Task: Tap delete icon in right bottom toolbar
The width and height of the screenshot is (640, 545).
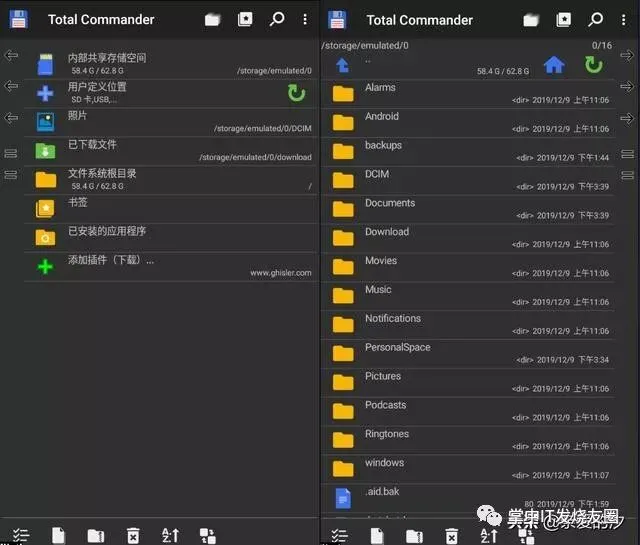Action: click(x=451, y=536)
